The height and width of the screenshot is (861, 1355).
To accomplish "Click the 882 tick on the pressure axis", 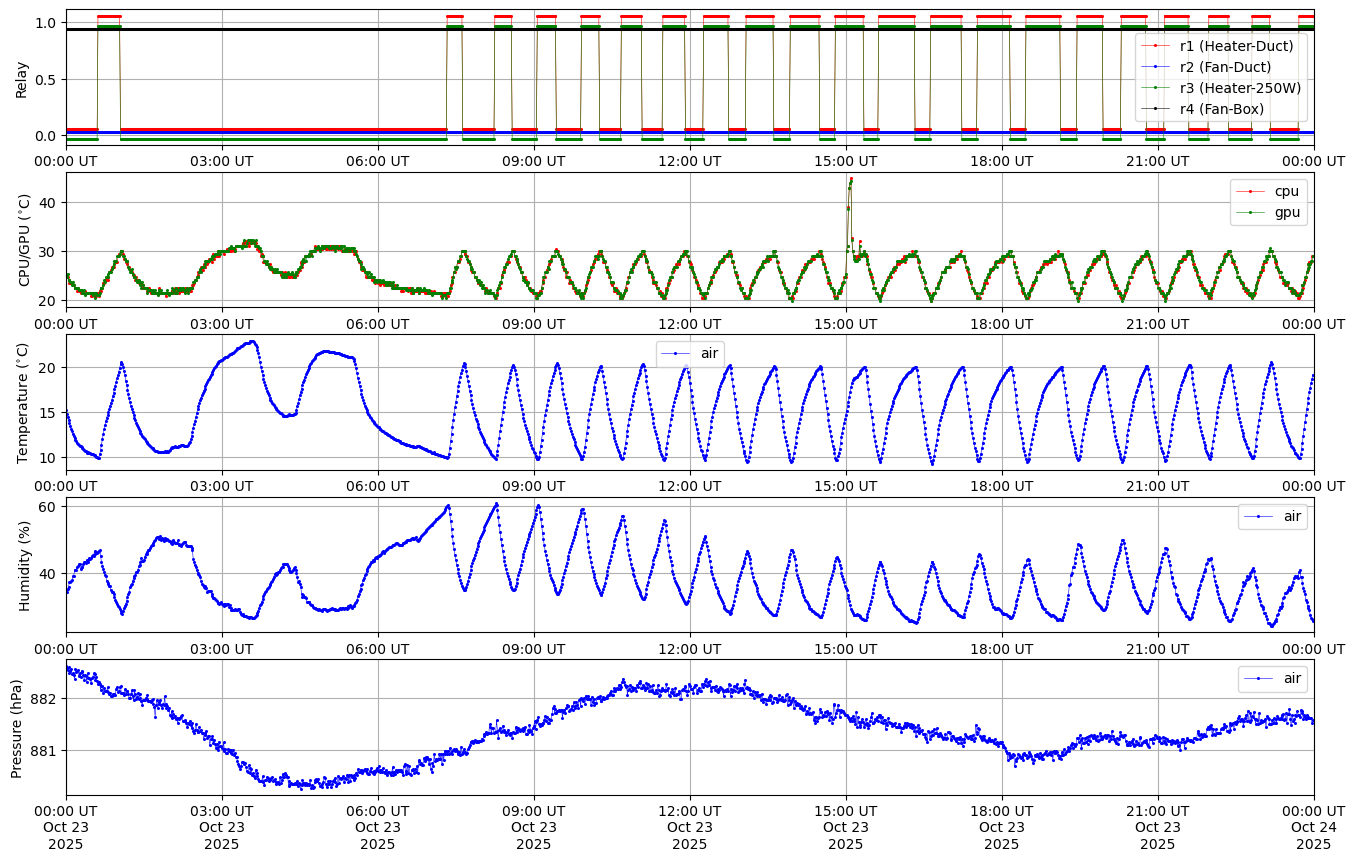I will pyautogui.click(x=44, y=699).
